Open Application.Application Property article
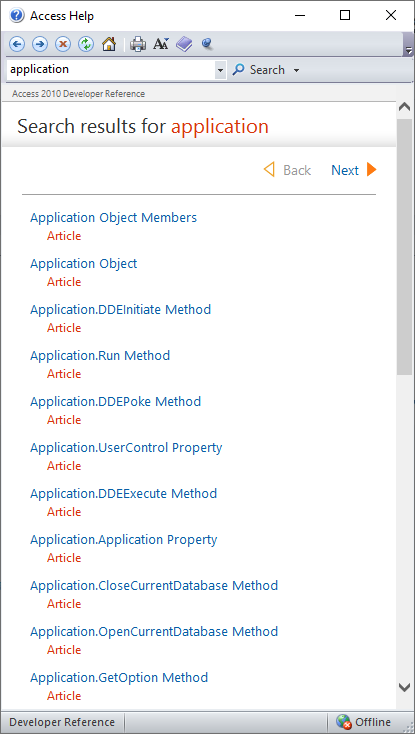Image resolution: width=415 pixels, height=734 pixels. (x=124, y=540)
